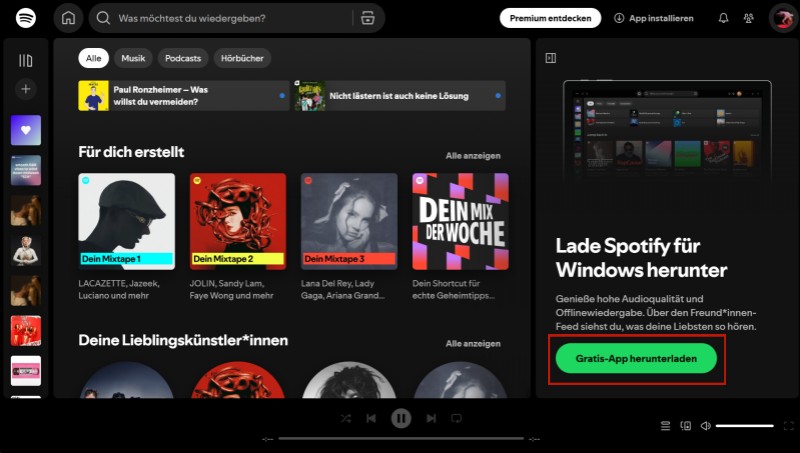Select the Musik filter chip
This screenshot has height=453, width=800.
[133, 58]
